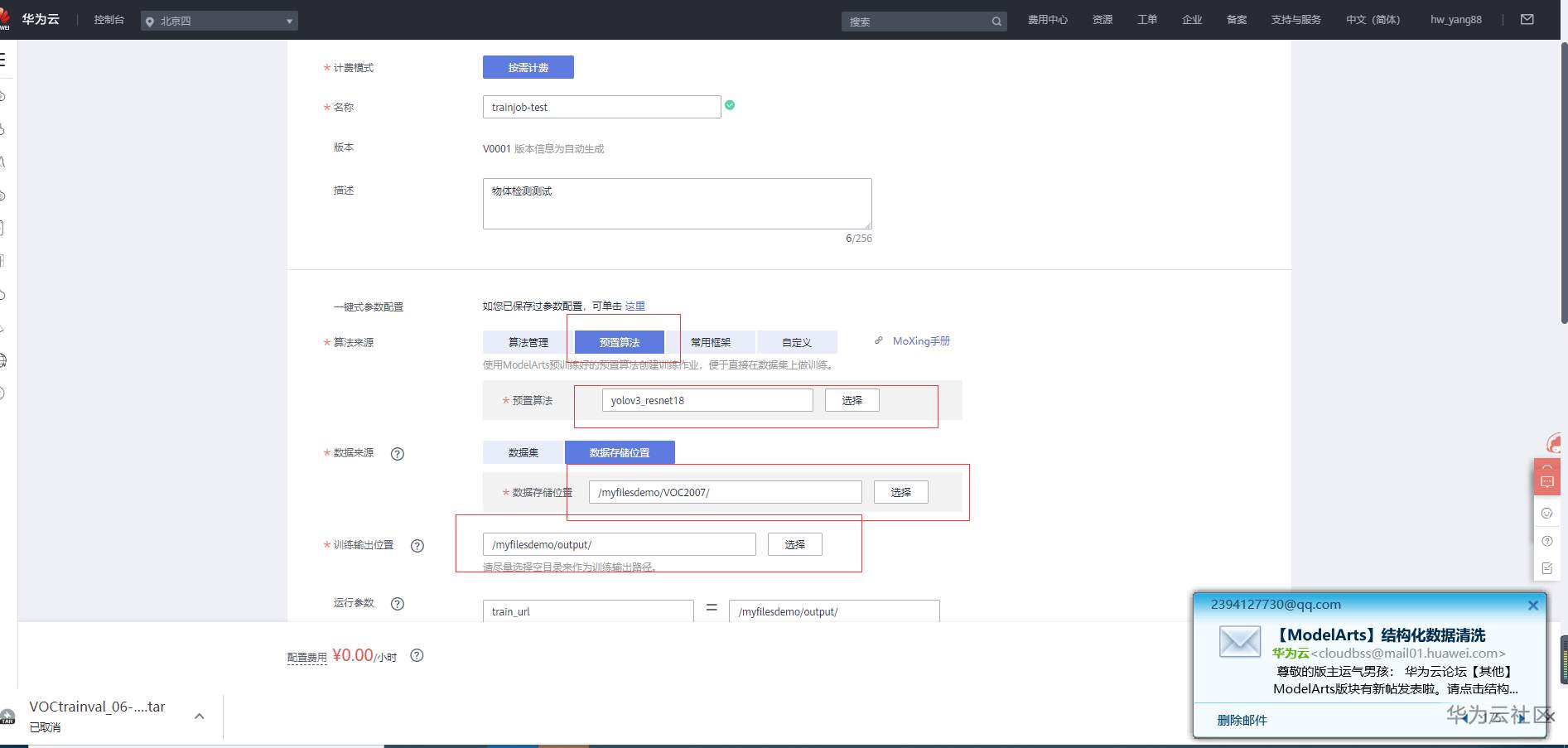This screenshot has width=1568, height=748.
Task: Select 数据集 data source tab
Action: coord(523,452)
